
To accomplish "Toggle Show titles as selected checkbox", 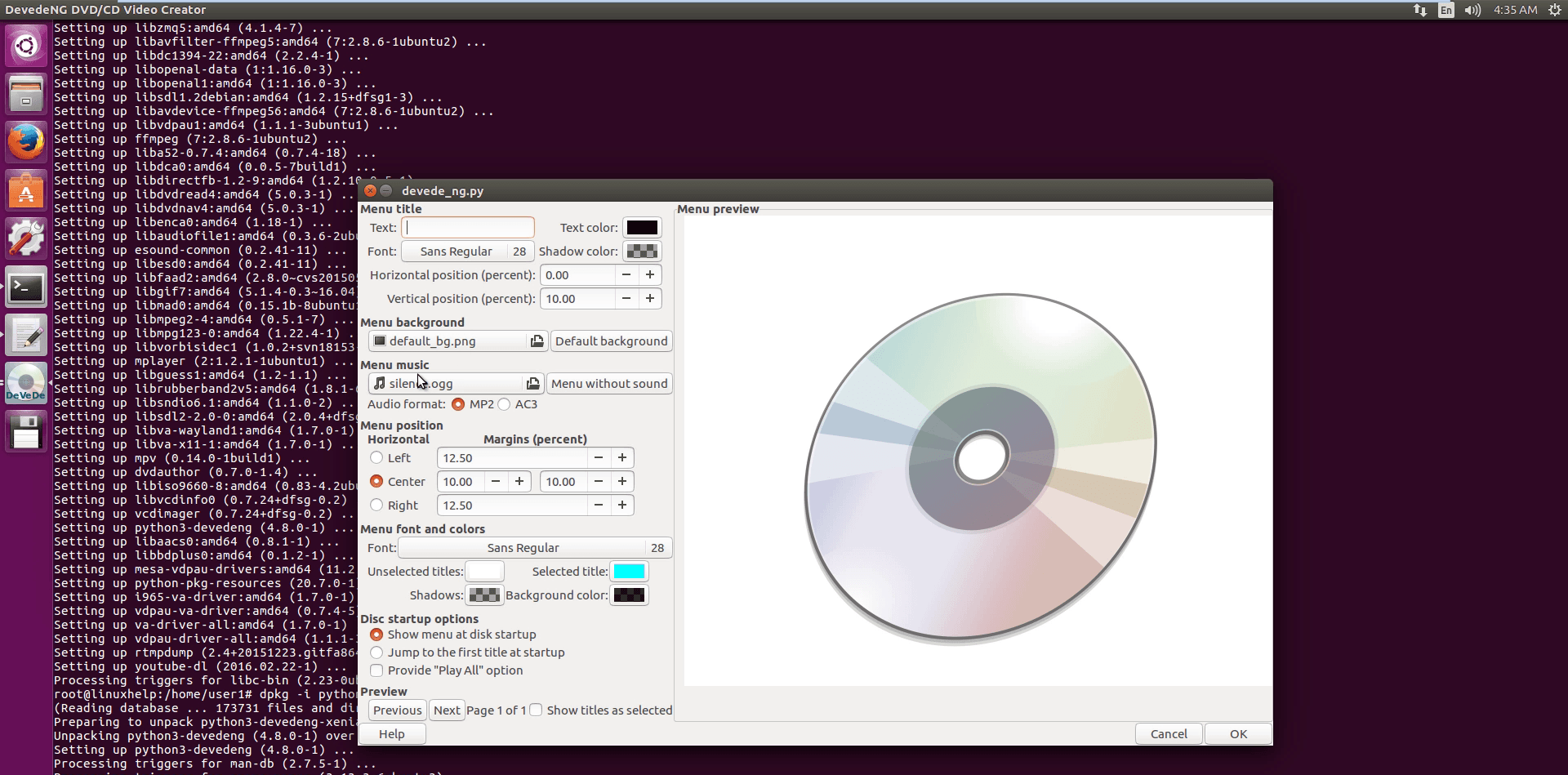I will tap(536, 710).
